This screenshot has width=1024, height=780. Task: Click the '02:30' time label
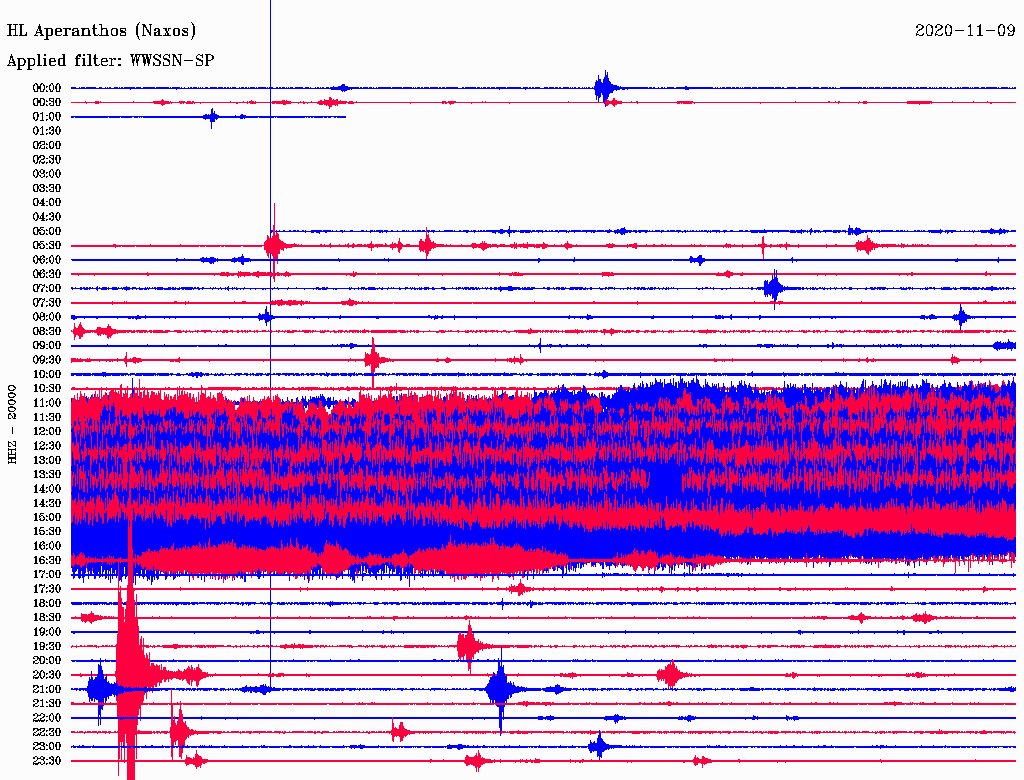pos(47,160)
